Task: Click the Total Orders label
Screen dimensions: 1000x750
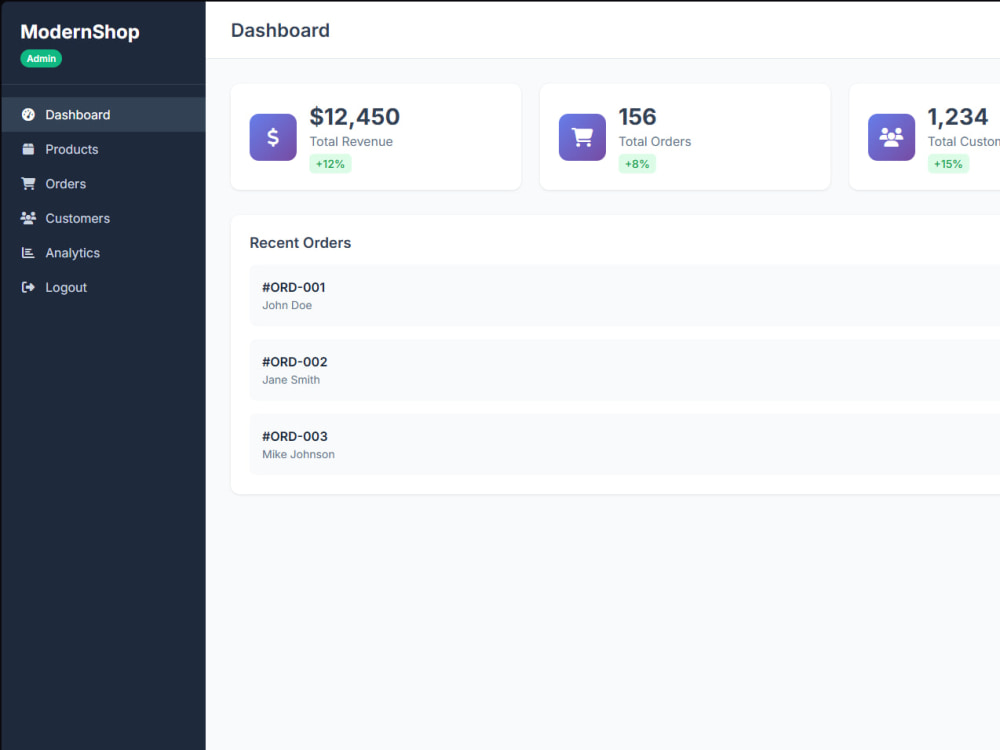Action: point(655,142)
